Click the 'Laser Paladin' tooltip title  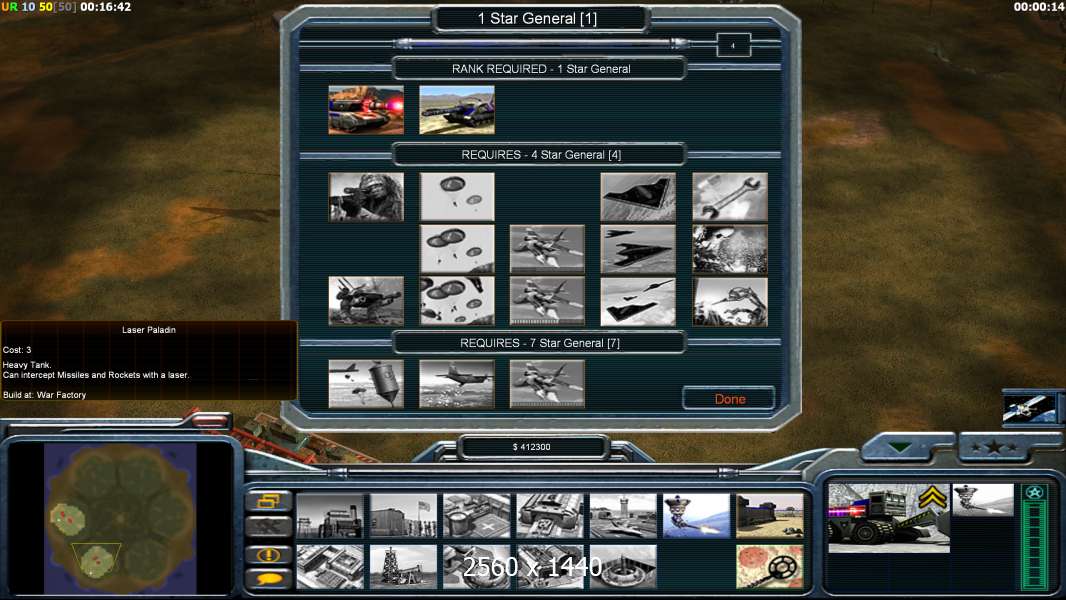pyautogui.click(x=149, y=330)
